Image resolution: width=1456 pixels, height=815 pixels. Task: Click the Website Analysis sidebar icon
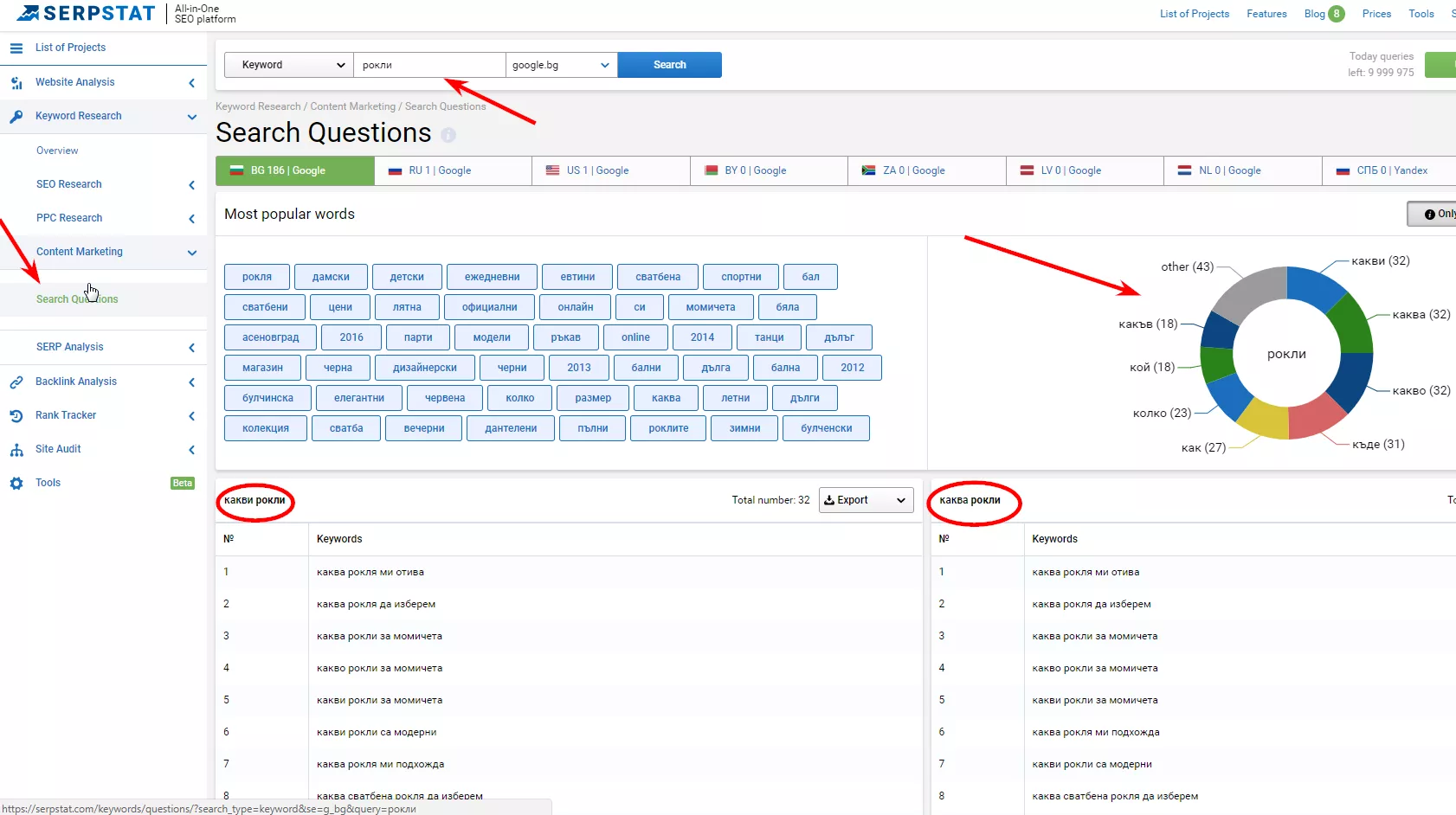(x=16, y=83)
